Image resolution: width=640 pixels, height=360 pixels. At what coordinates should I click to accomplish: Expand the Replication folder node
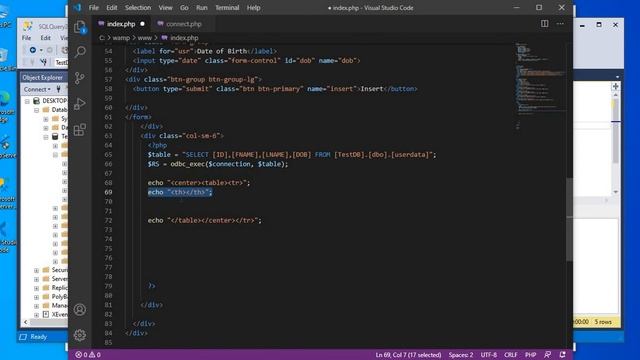(36, 288)
